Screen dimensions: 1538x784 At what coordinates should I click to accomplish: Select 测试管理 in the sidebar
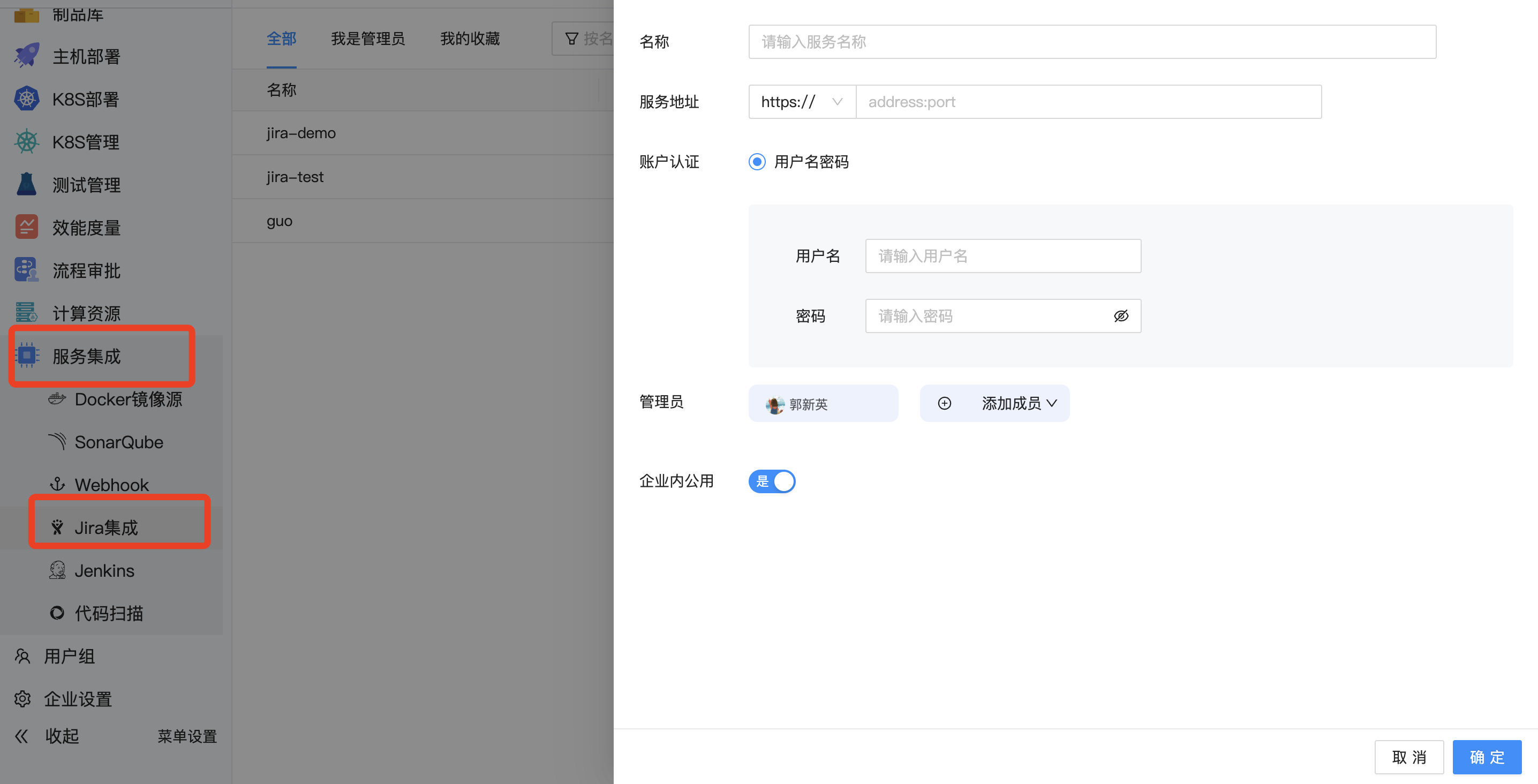point(86,184)
